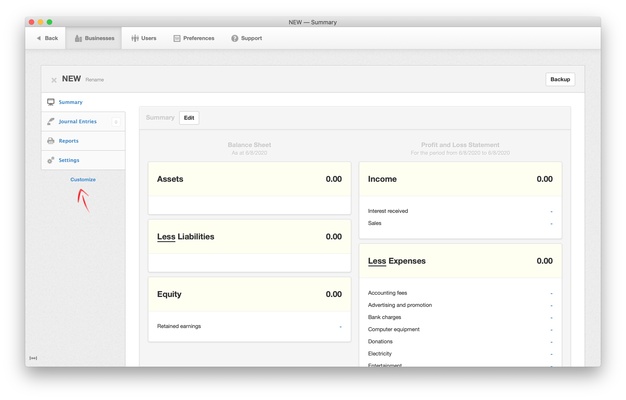The width and height of the screenshot is (626, 400).
Task: Click the Summary monitor icon
Action: click(x=51, y=102)
